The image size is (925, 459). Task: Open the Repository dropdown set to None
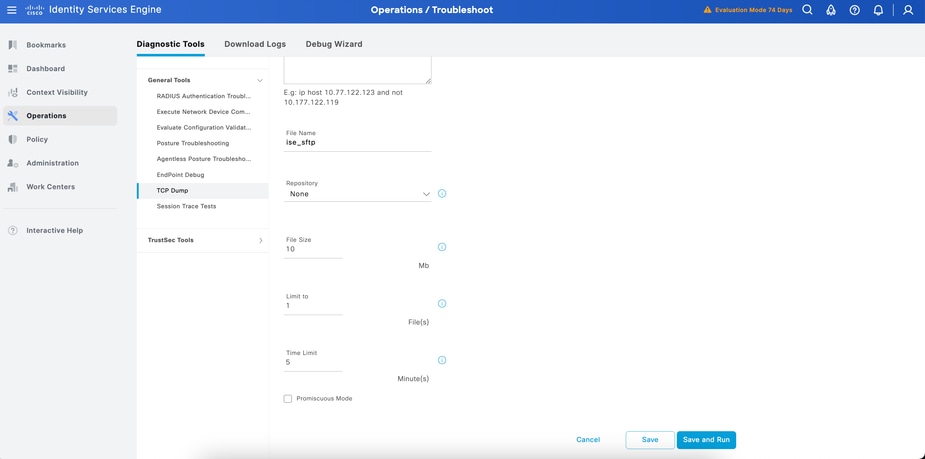click(x=357, y=194)
